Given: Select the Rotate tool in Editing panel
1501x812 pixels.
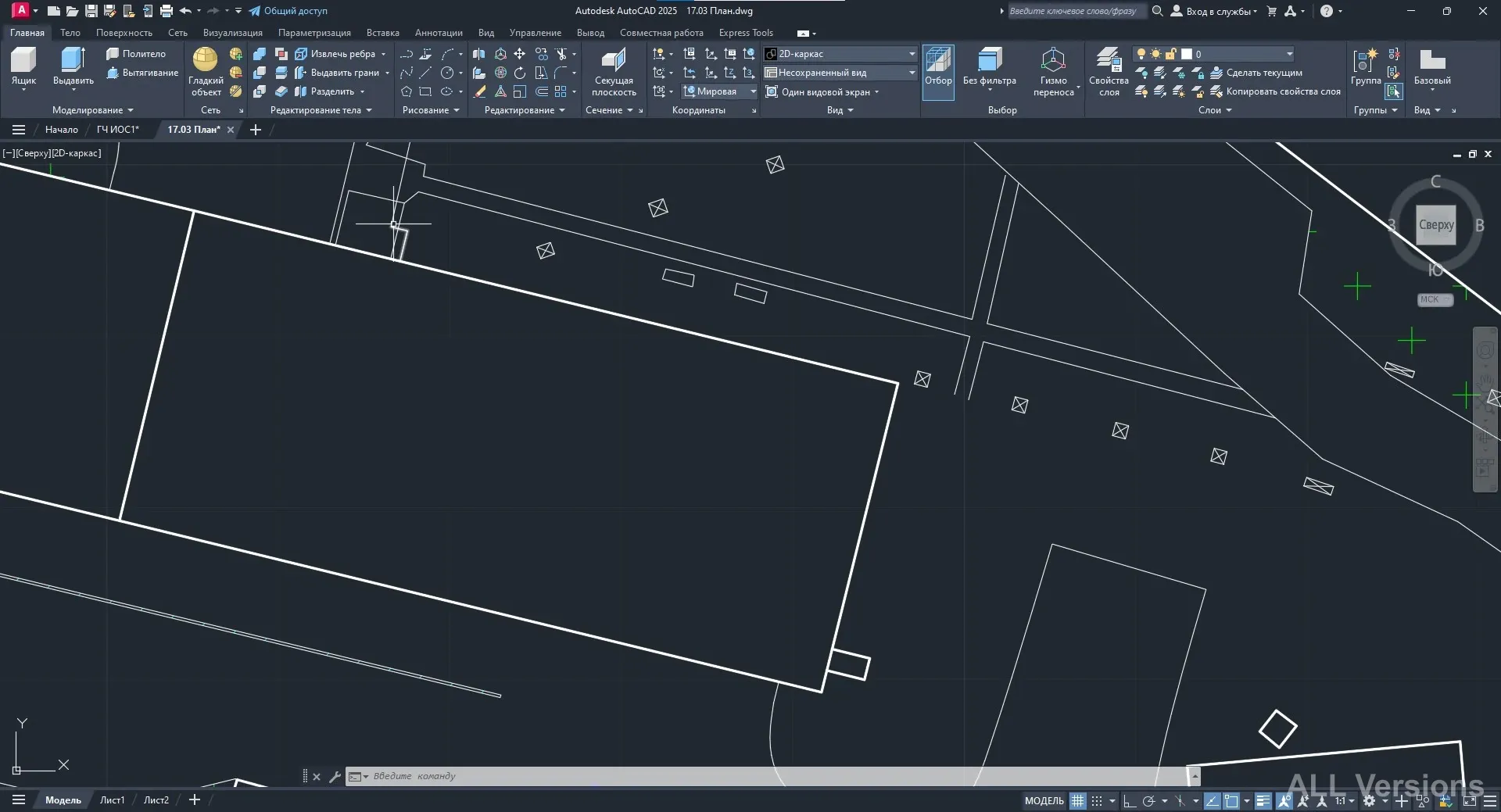Looking at the screenshot, I should tap(520, 73).
